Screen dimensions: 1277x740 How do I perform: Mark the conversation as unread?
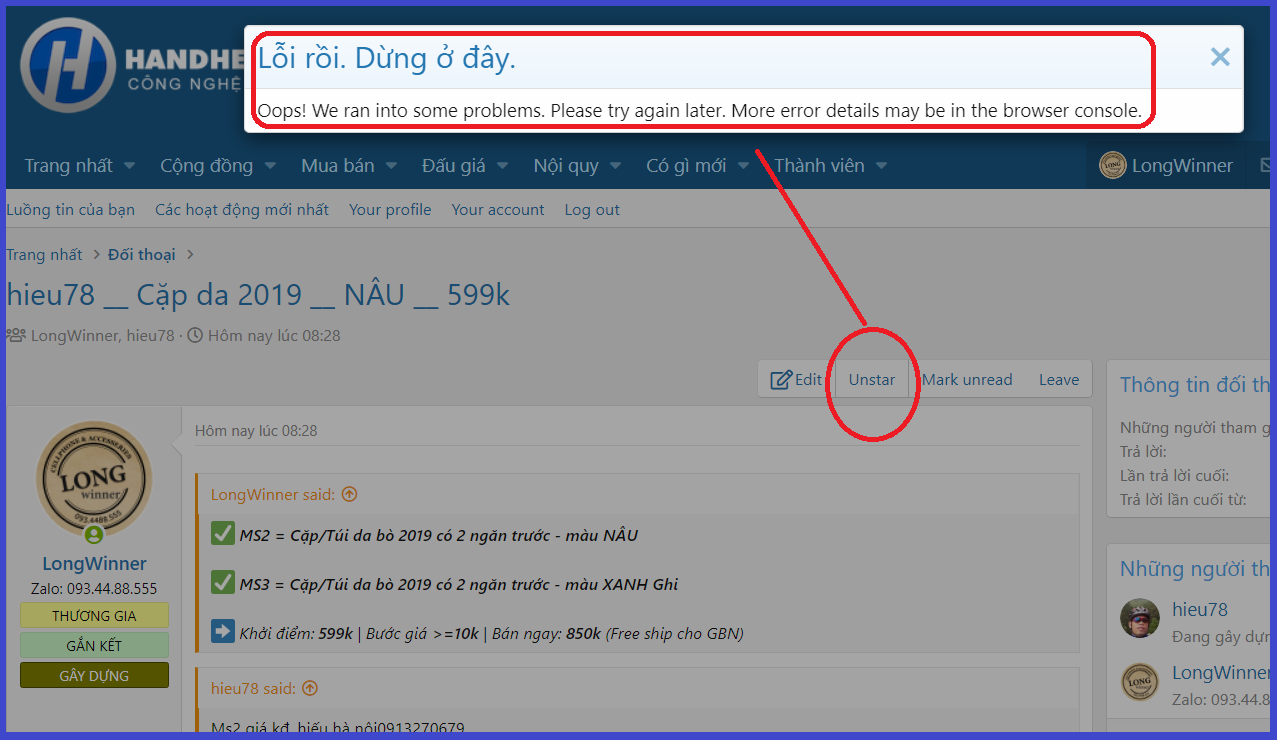966,380
